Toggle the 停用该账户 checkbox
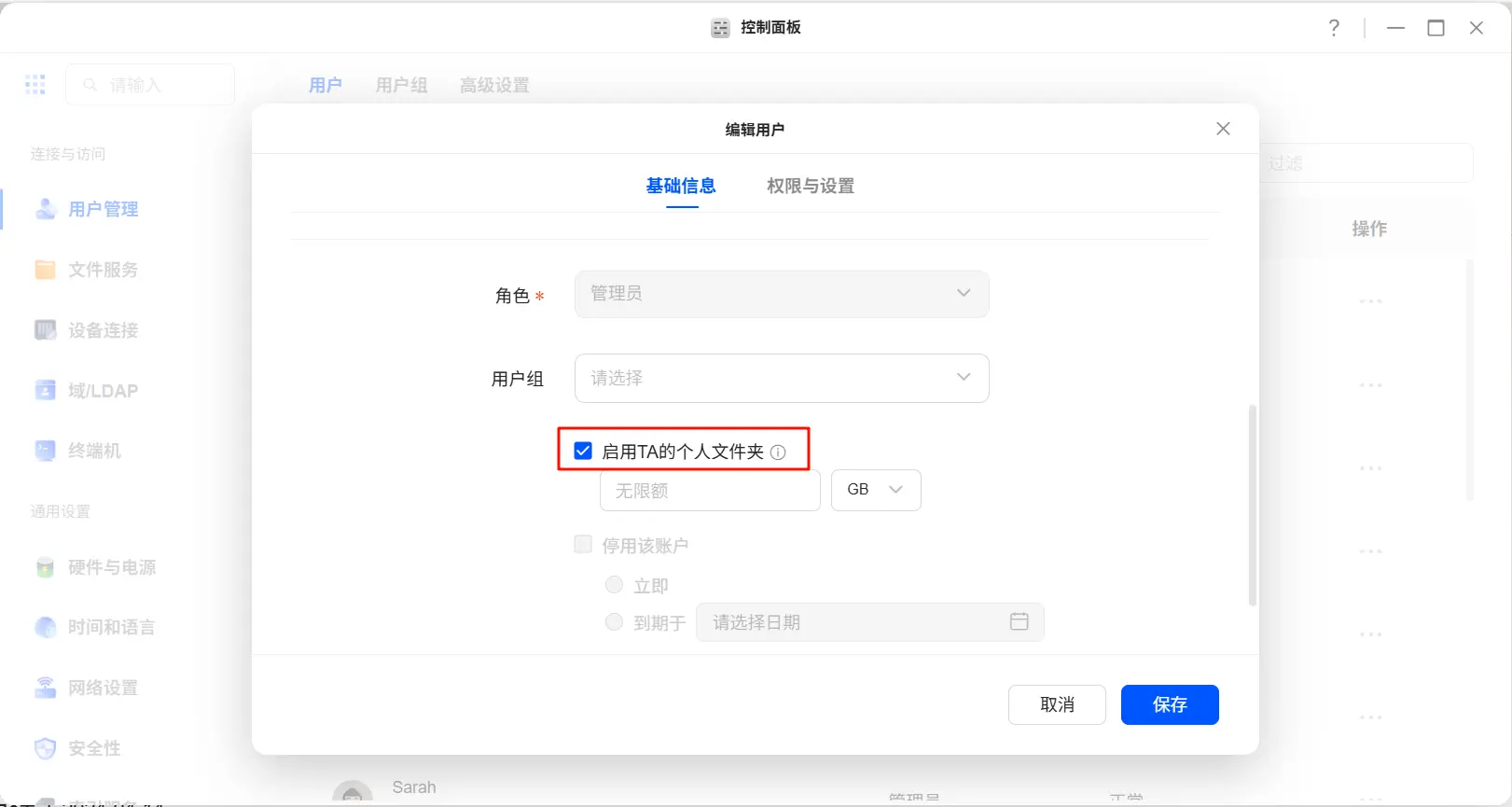 click(x=583, y=545)
